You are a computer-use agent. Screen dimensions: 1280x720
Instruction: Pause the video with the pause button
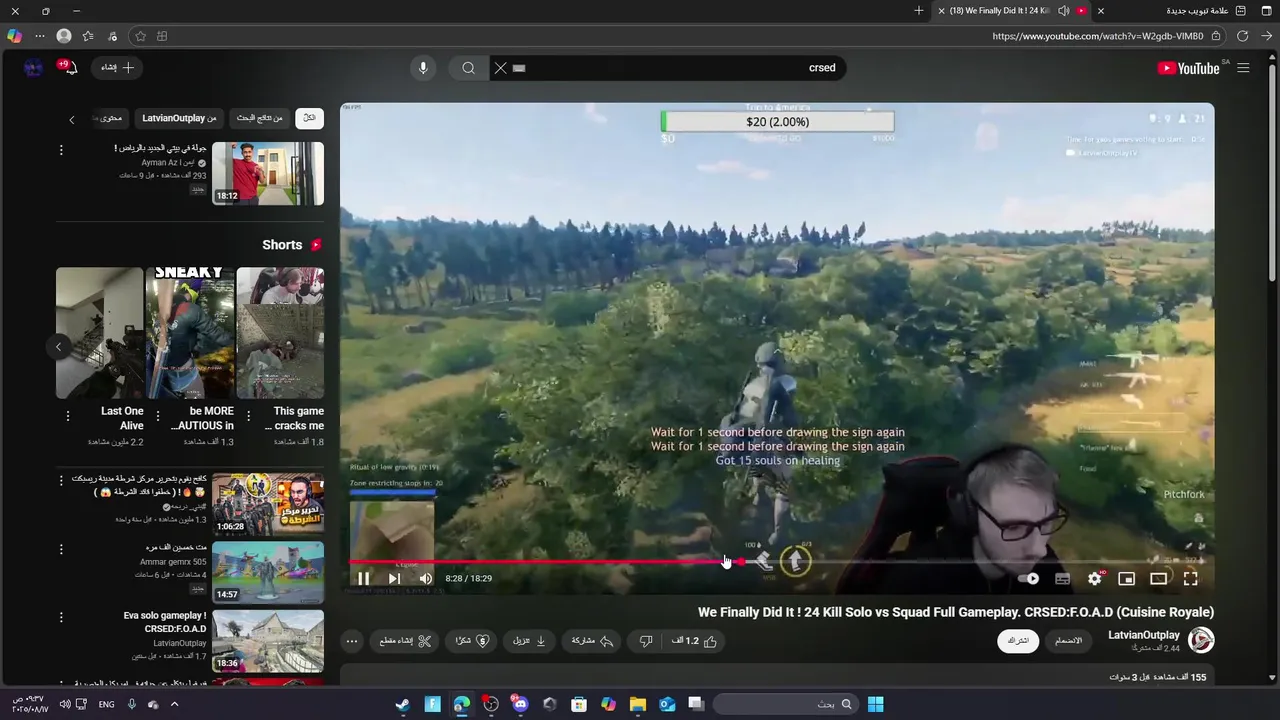(x=363, y=578)
